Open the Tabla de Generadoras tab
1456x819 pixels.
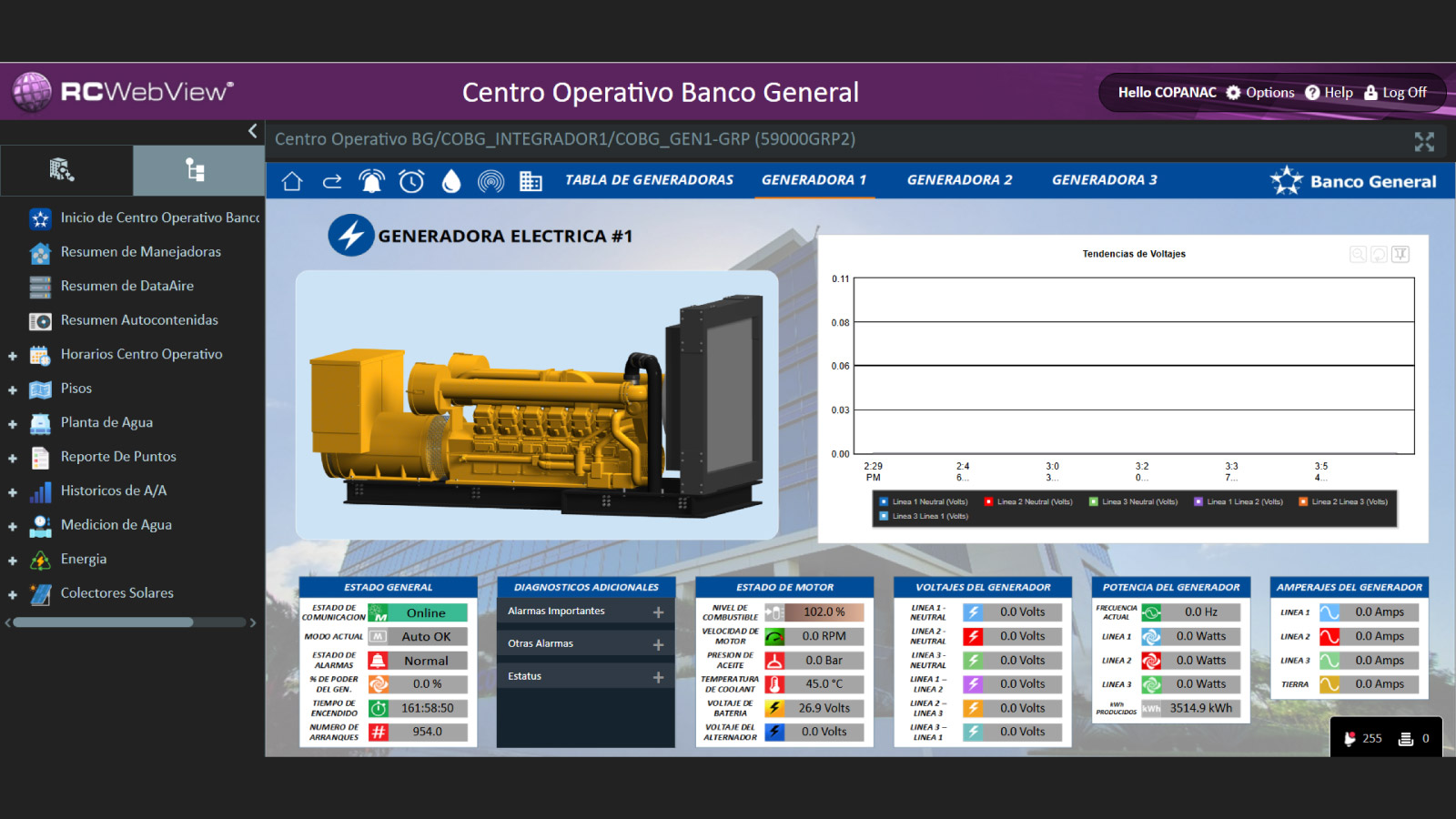(x=649, y=180)
